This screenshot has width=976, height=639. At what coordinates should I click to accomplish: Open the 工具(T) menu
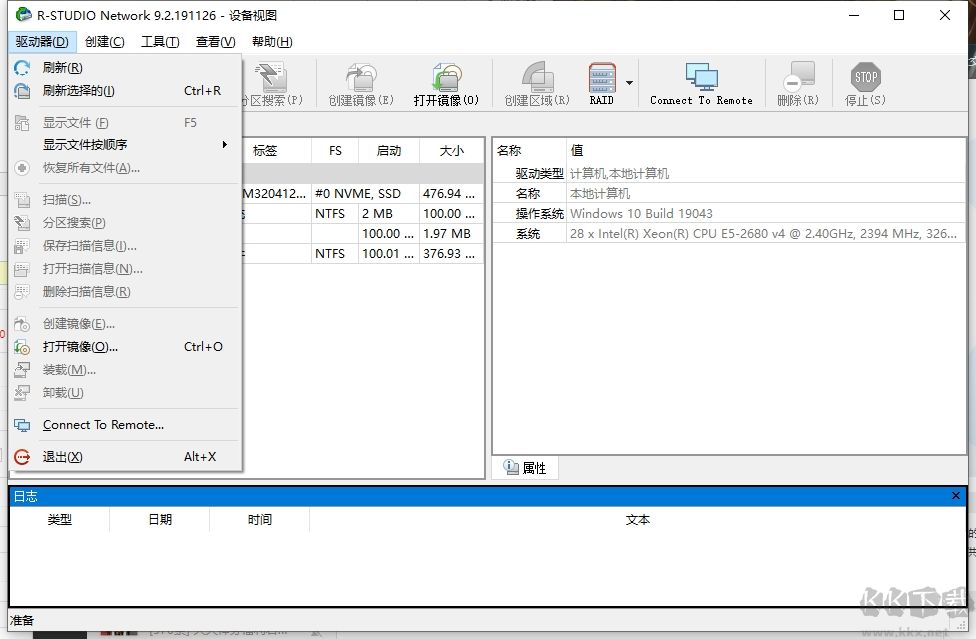(x=160, y=42)
